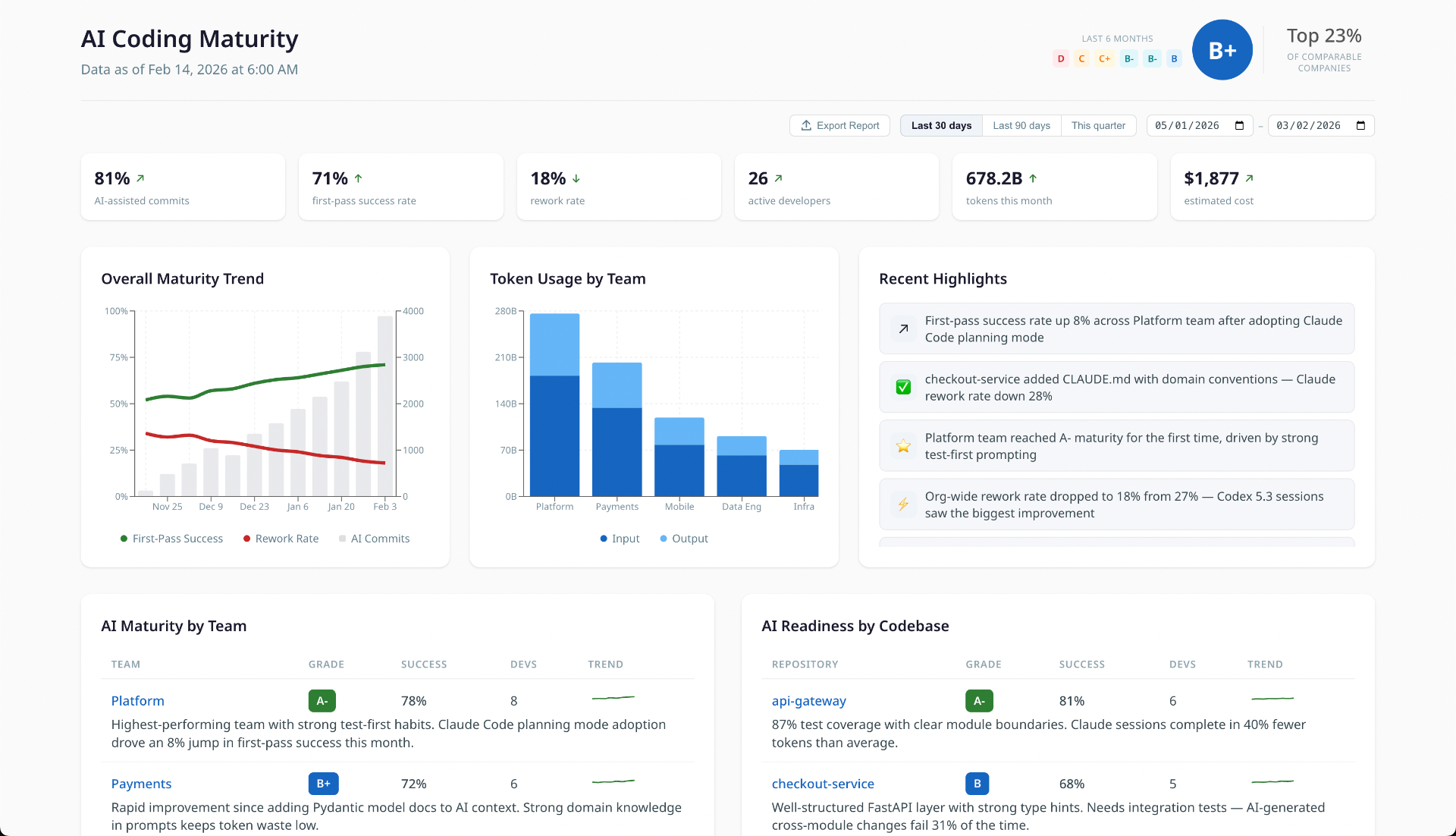Click the downward arrow on the rework rate card
The height and width of the screenshot is (836, 1456).
click(x=575, y=178)
